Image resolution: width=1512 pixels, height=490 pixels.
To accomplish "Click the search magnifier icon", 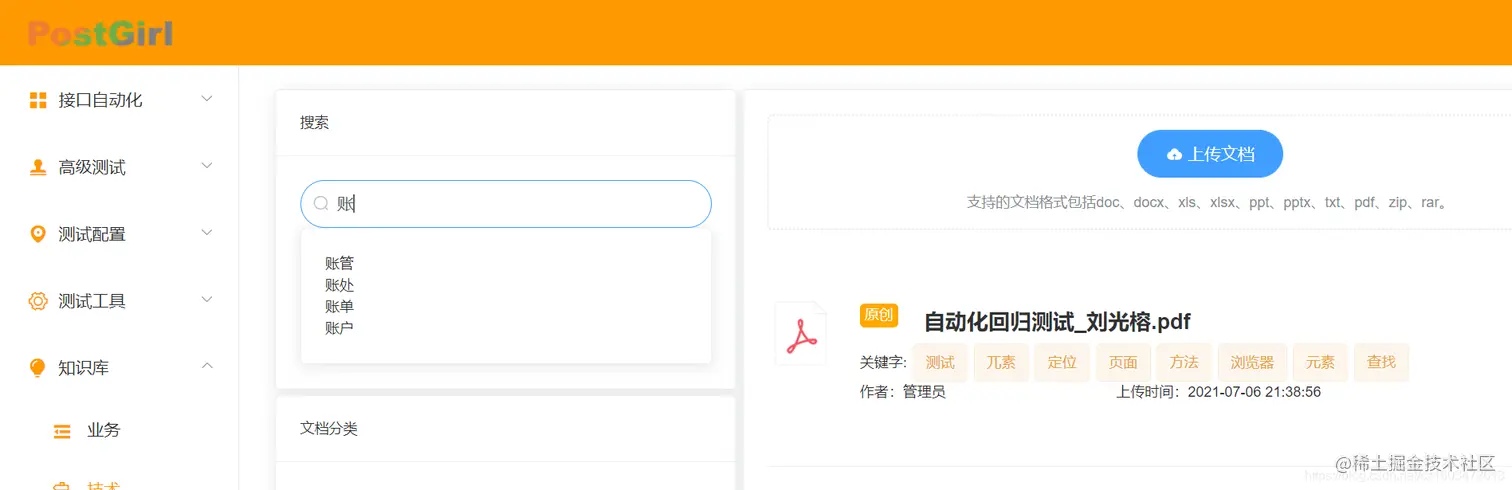I will (x=321, y=204).
